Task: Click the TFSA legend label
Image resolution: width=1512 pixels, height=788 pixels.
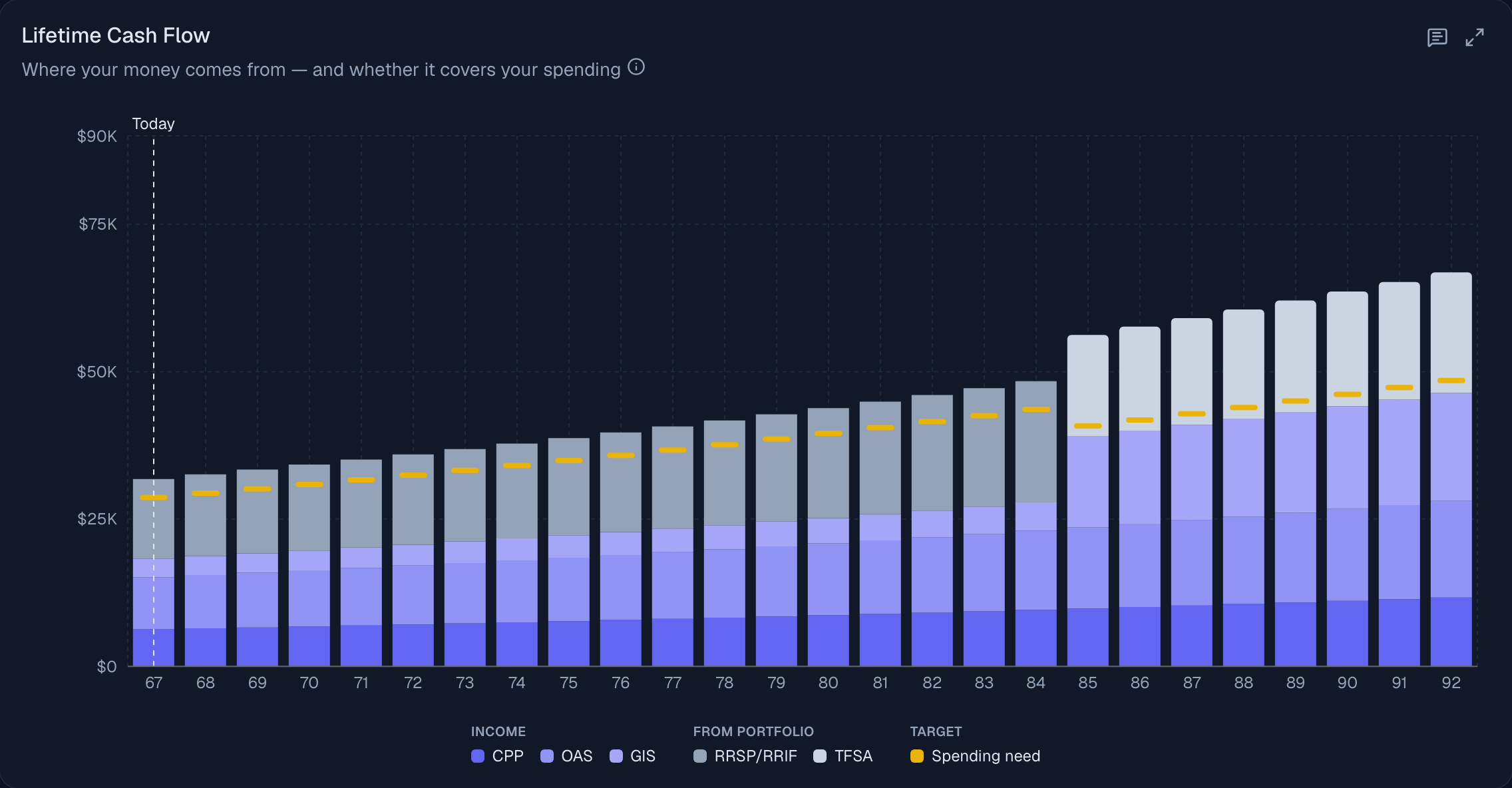Action: pyautogui.click(x=853, y=756)
